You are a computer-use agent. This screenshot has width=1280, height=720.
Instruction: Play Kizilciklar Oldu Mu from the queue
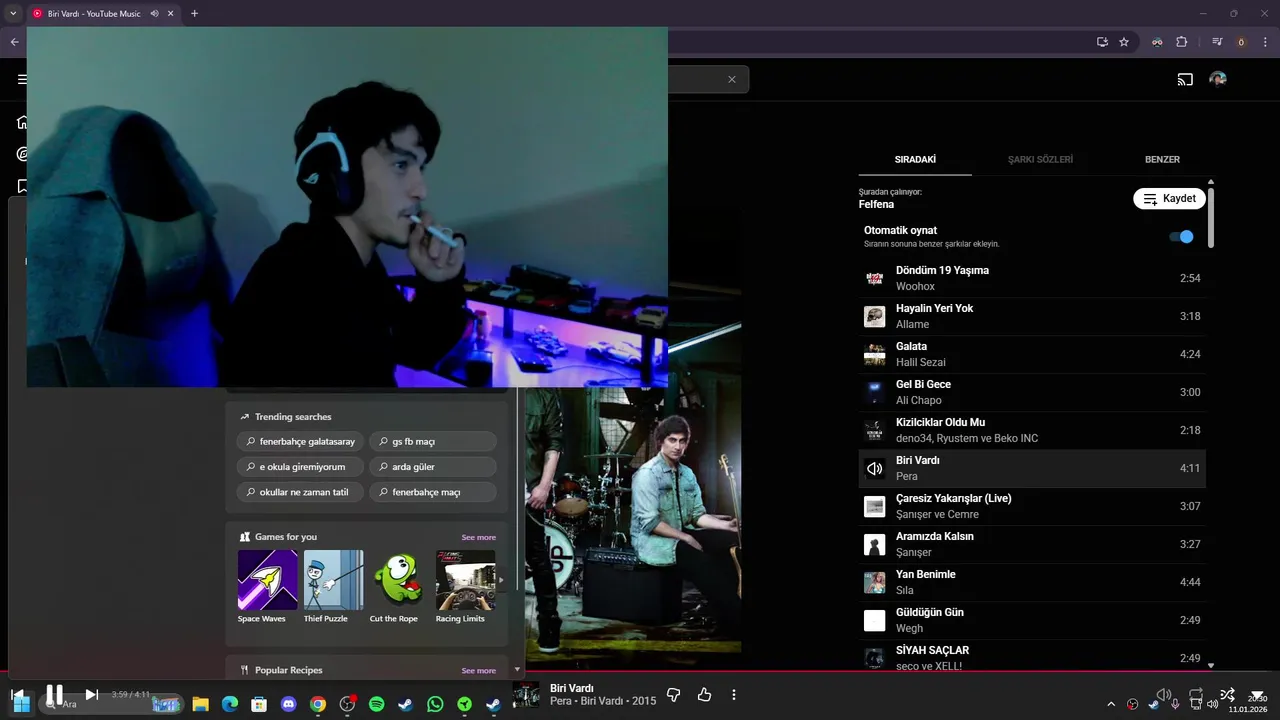point(1032,430)
